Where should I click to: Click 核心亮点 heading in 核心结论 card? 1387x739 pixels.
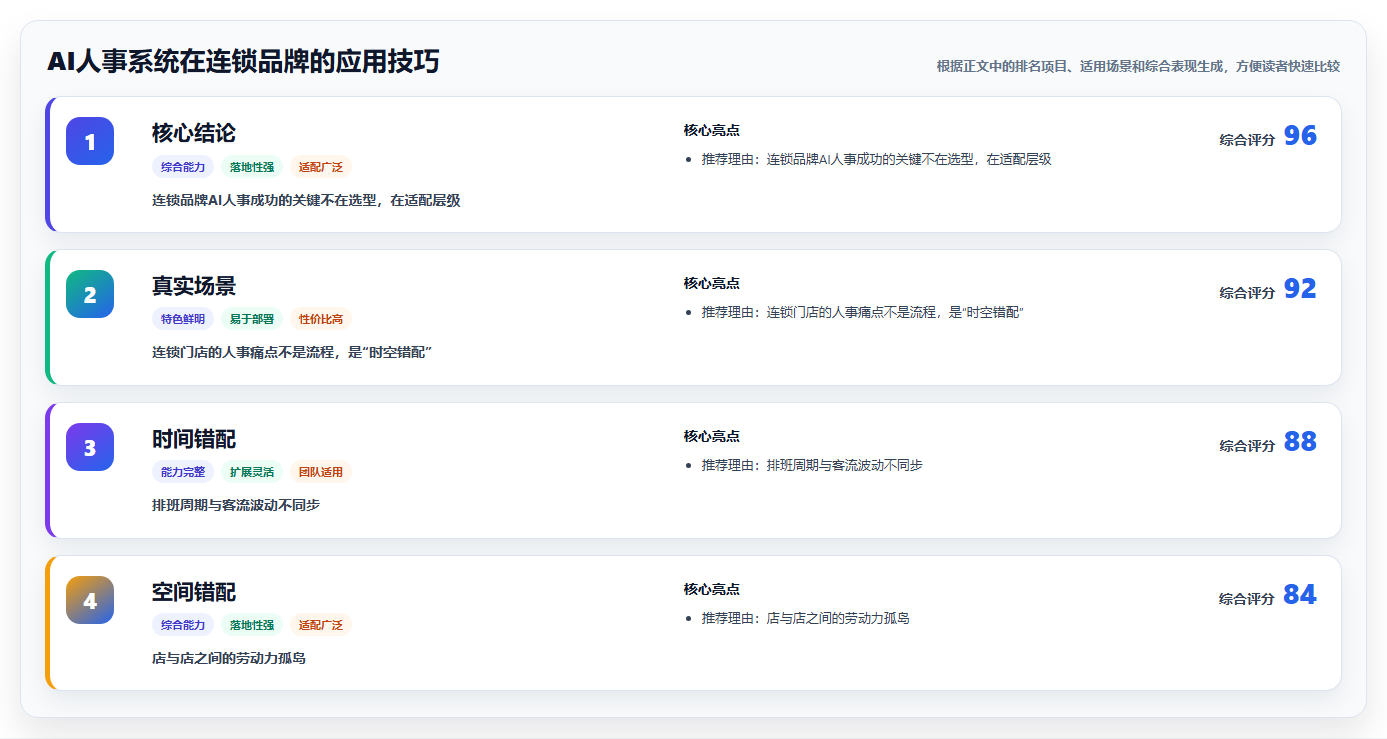tap(712, 131)
